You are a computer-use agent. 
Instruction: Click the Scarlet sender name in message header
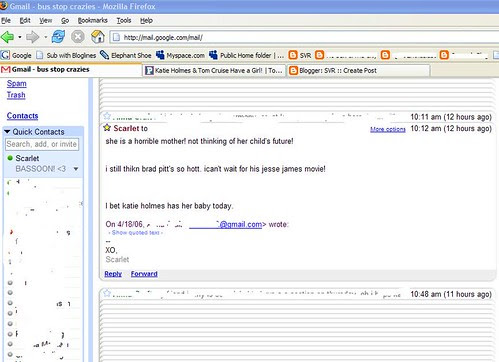[x=126, y=128]
